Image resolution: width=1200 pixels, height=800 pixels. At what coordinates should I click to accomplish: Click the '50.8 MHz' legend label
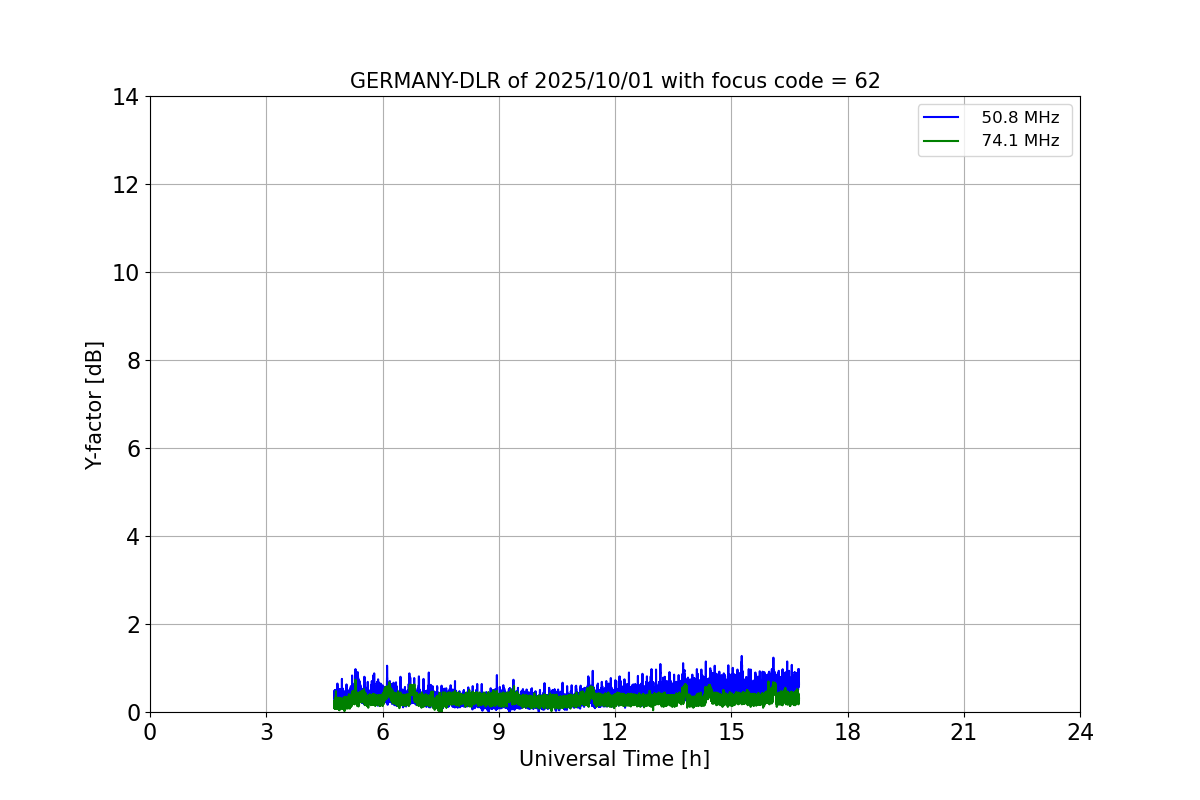click(1020, 117)
